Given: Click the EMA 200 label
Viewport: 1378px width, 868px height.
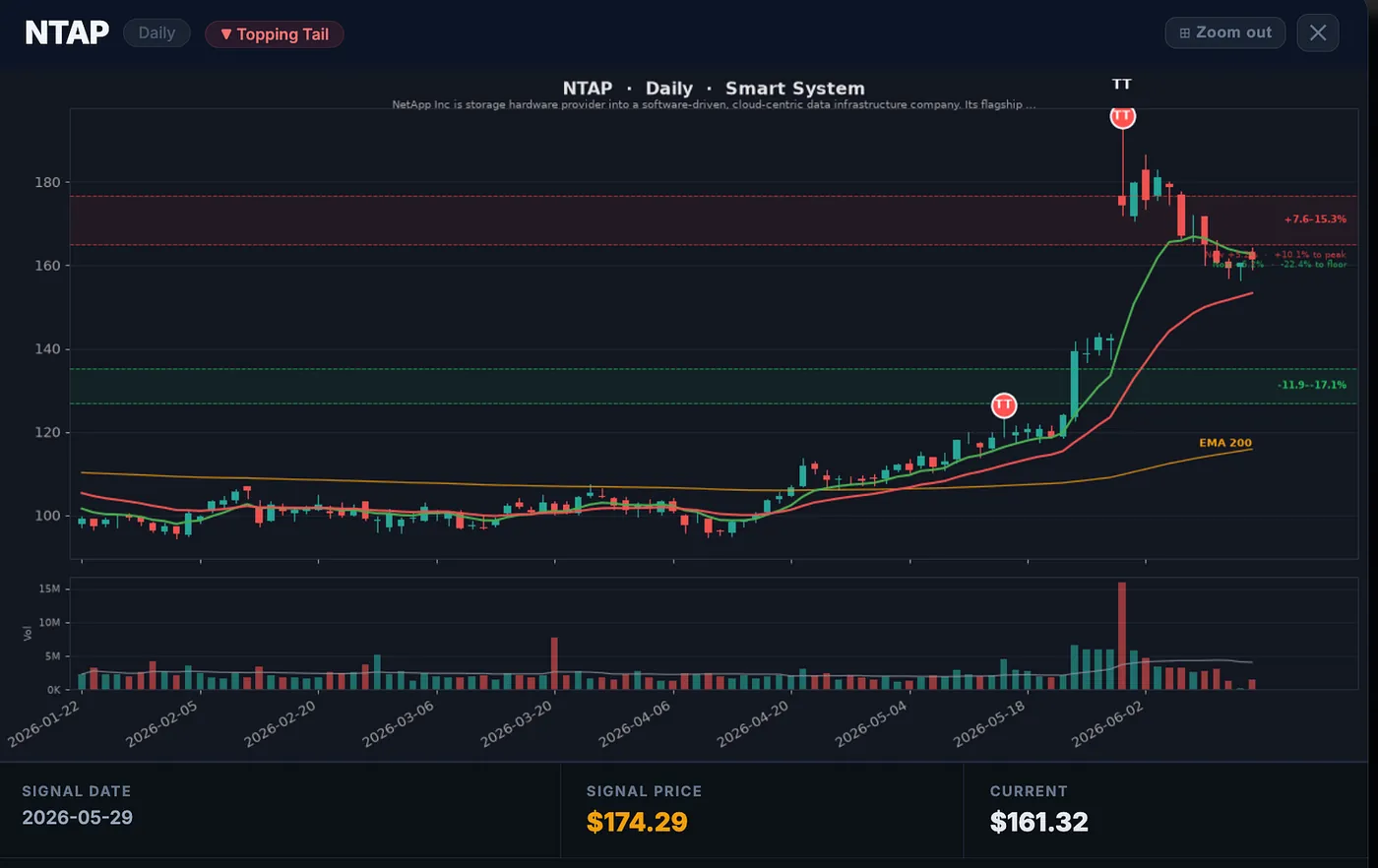Looking at the screenshot, I should [1225, 443].
